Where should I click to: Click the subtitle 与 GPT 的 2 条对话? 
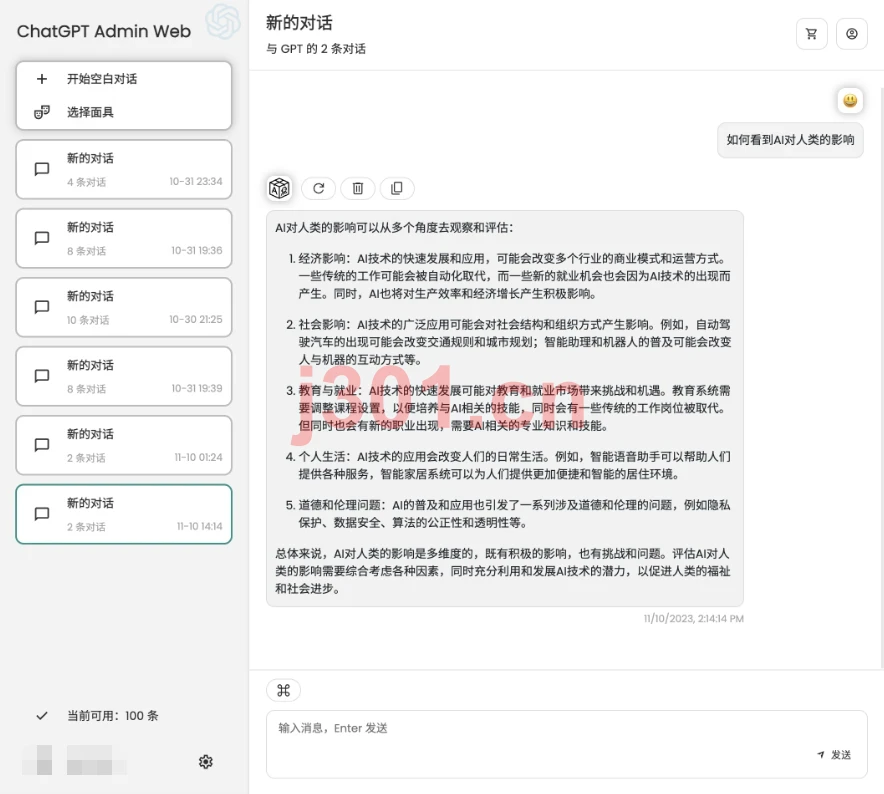pyautogui.click(x=316, y=49)
